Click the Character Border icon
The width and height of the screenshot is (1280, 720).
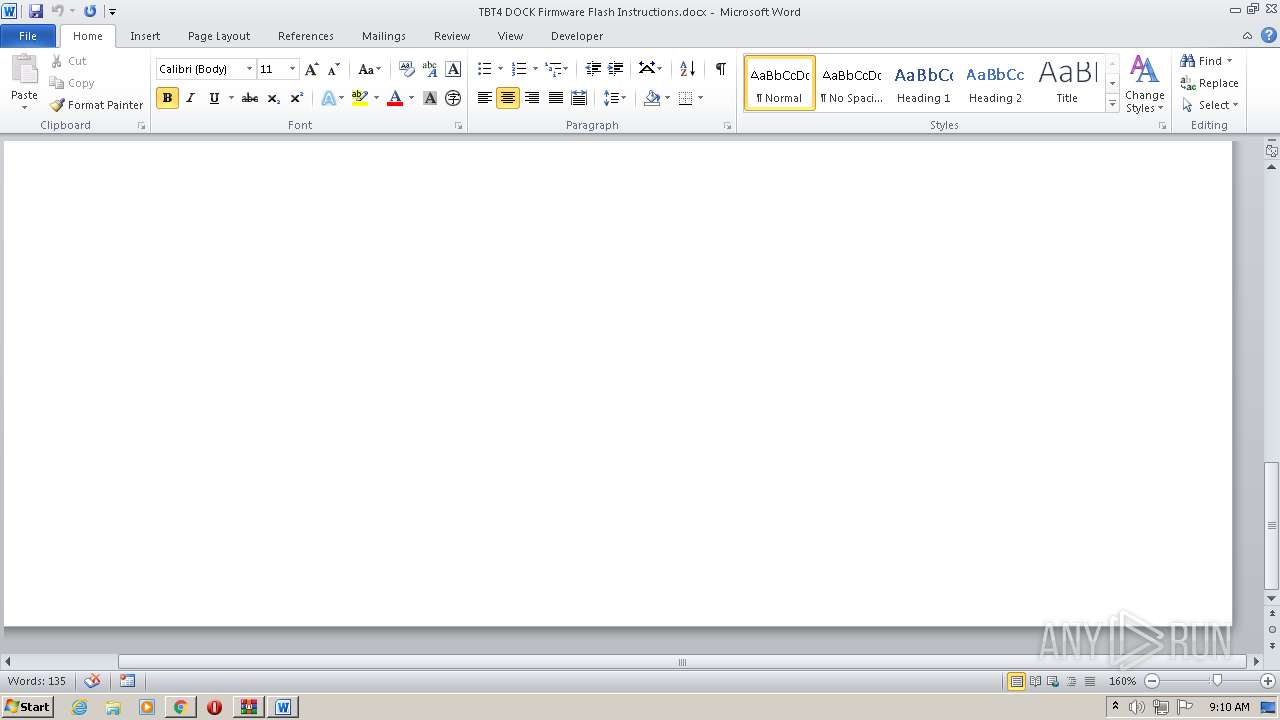click(x=453, y=69)
